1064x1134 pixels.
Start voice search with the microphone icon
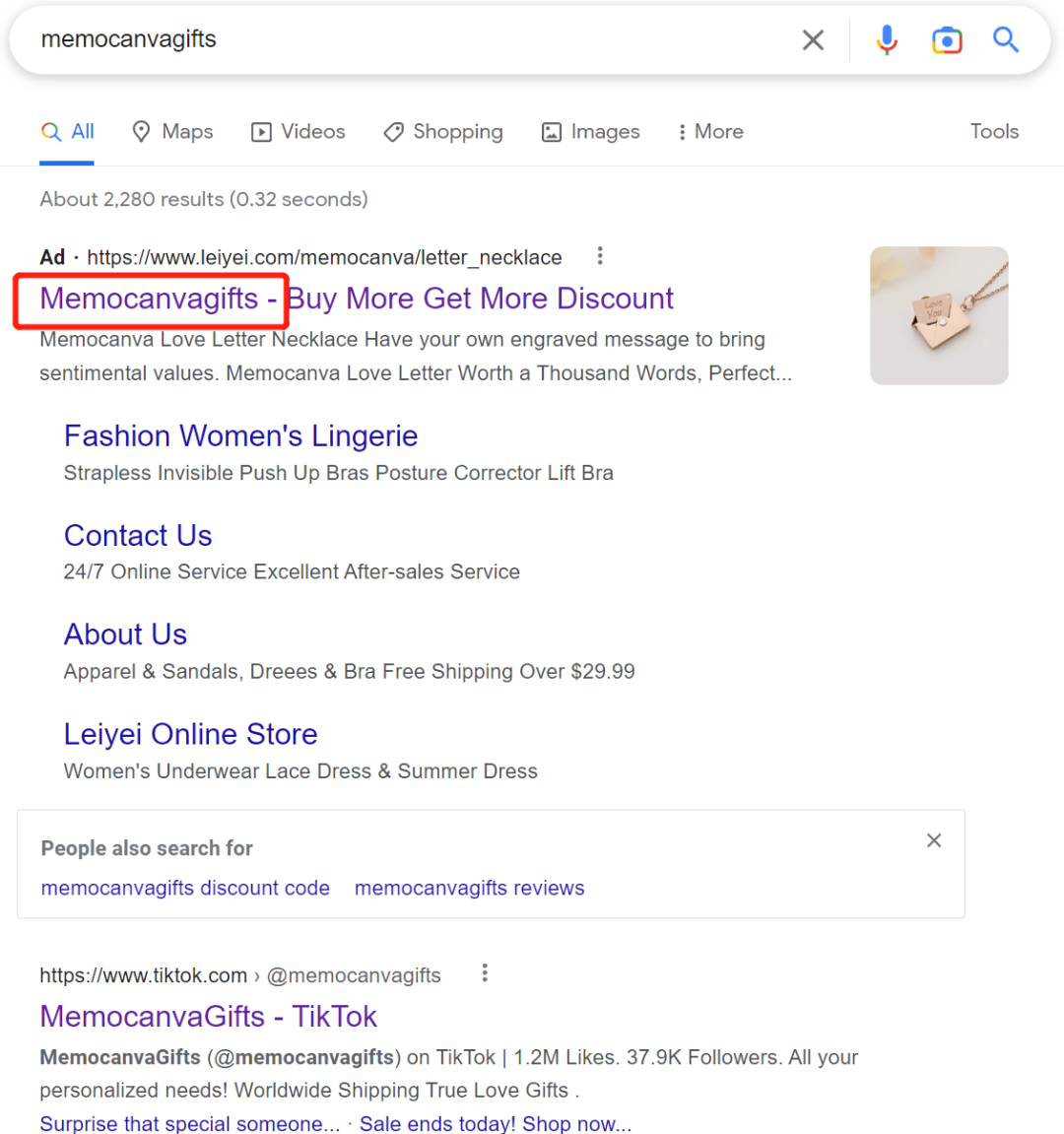tap(887, 40)
